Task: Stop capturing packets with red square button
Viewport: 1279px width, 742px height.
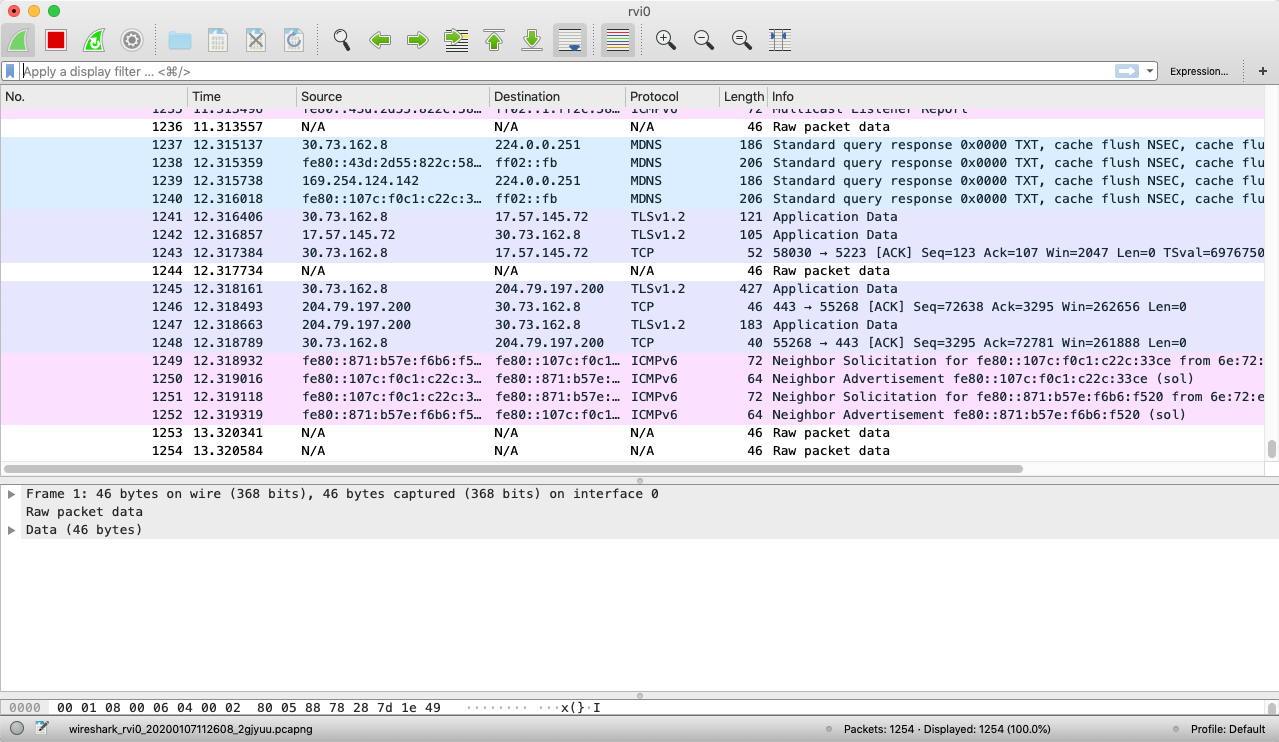Action: pos(56,40)
